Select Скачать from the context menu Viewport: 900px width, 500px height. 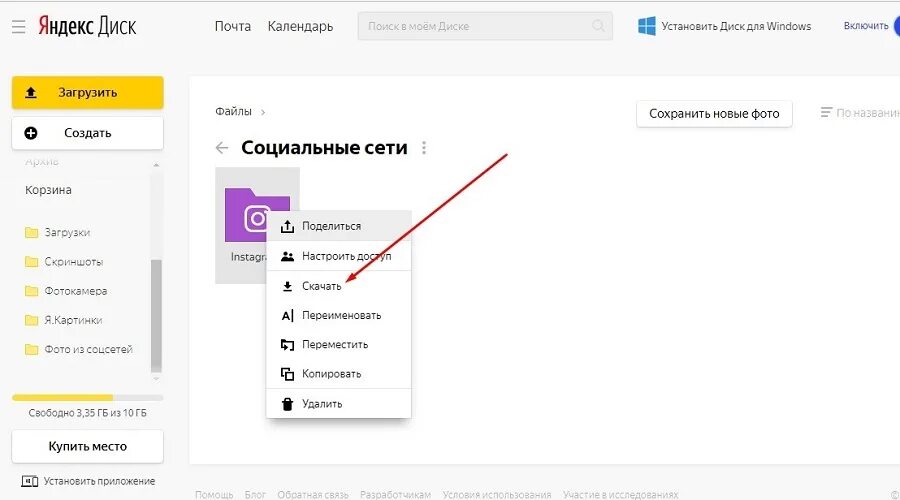coord(339,286)
